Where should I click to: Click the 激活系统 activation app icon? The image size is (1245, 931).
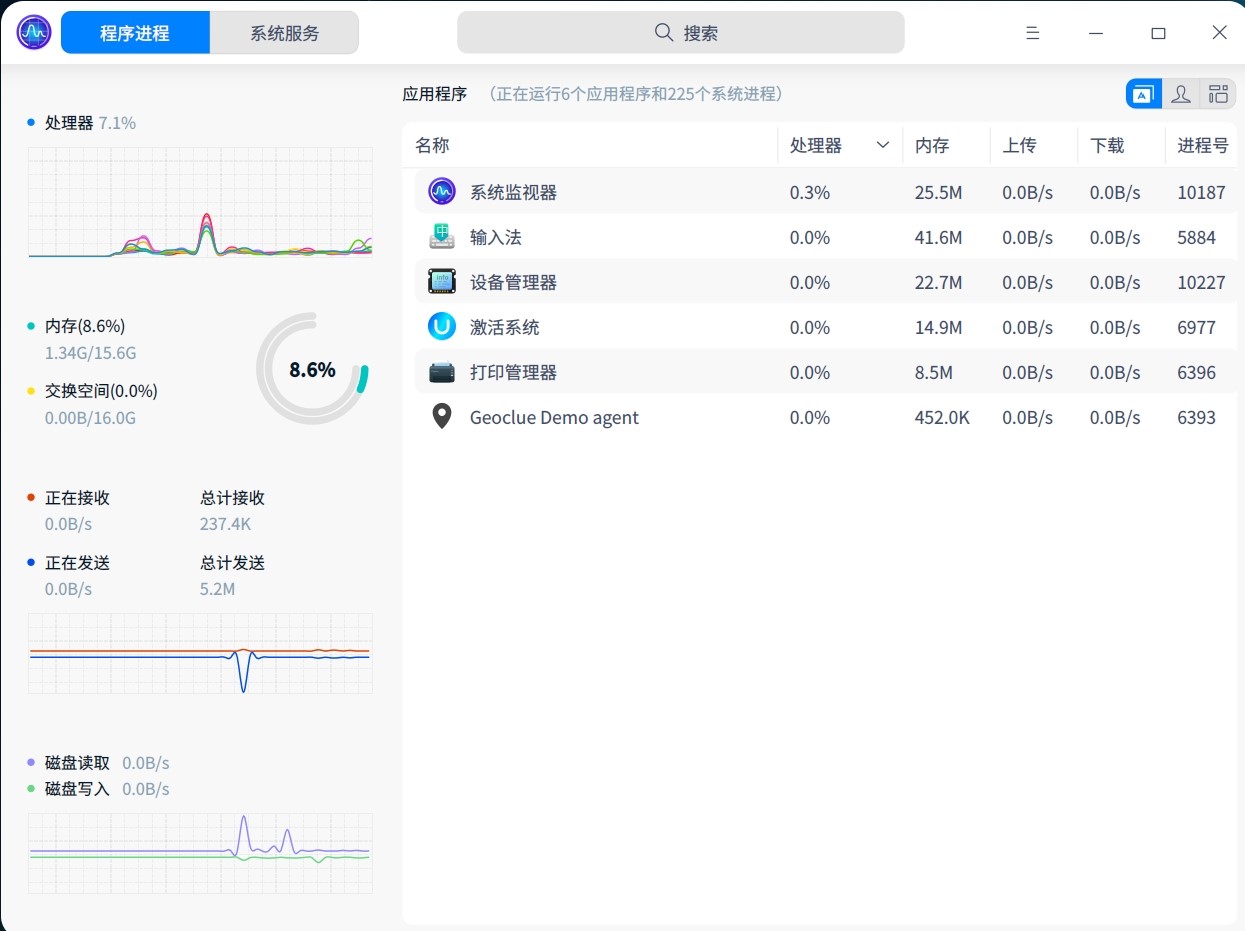pos(441,325)
